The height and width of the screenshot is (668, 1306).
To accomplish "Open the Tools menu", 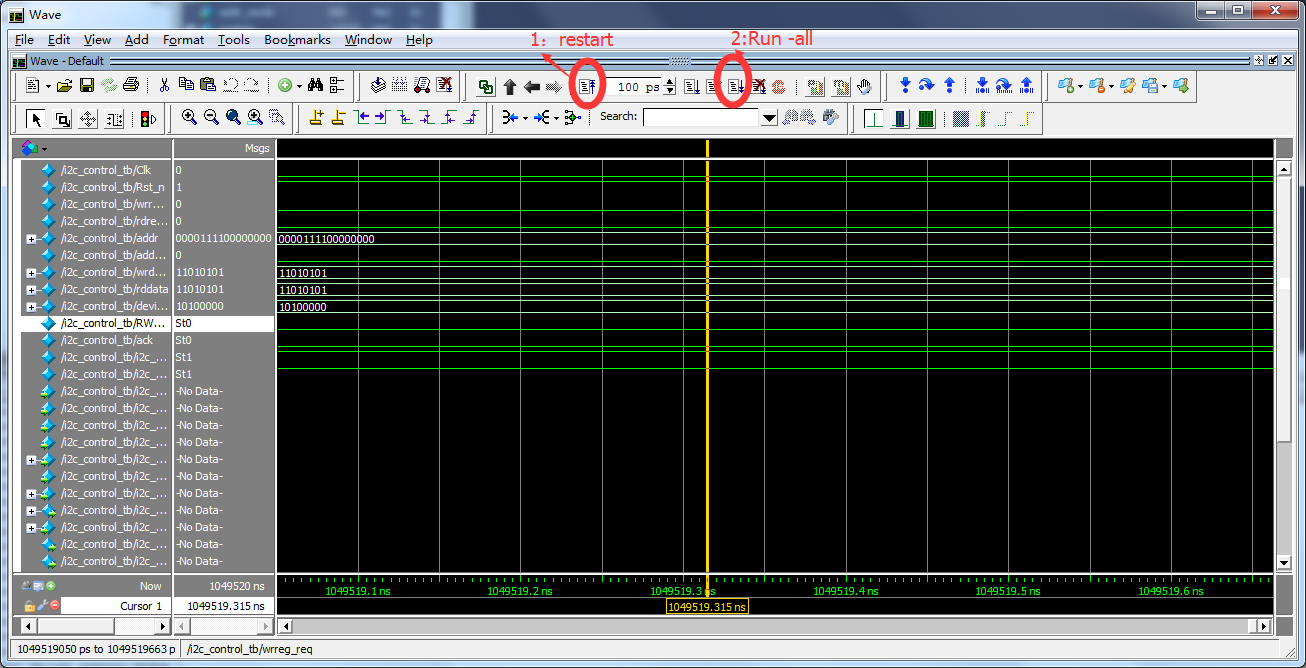I will coord(233,39).
